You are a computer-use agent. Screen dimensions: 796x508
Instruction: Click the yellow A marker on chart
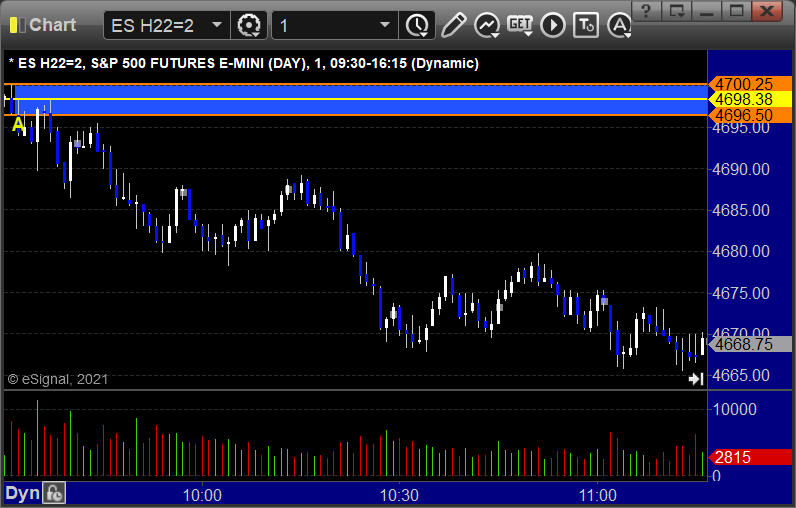click(x=18, y=124)
